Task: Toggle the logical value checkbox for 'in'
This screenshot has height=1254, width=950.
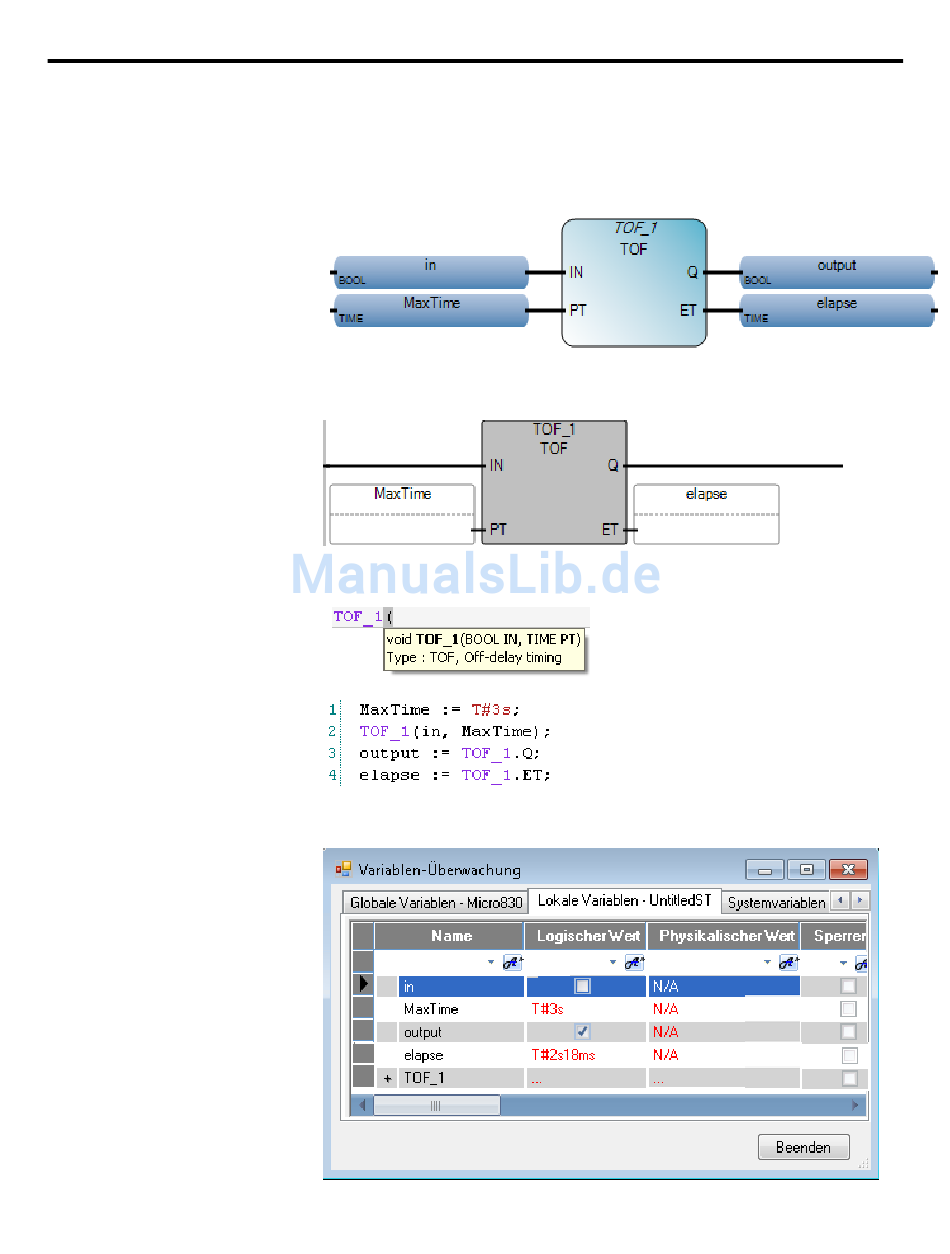Action: [582, 986]
